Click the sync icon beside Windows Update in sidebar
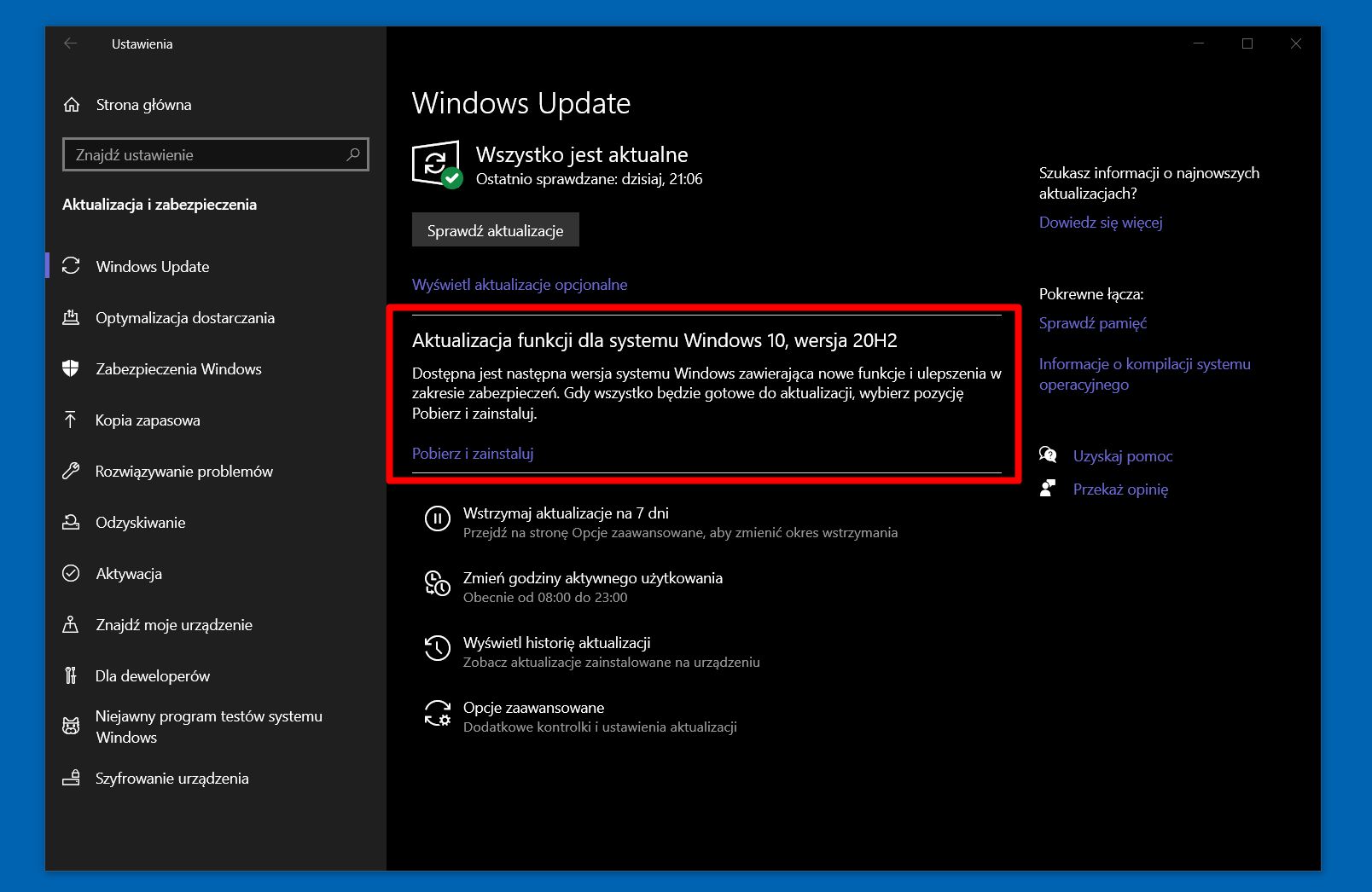Screen dimensions: 1372x892 coord(71,266)
